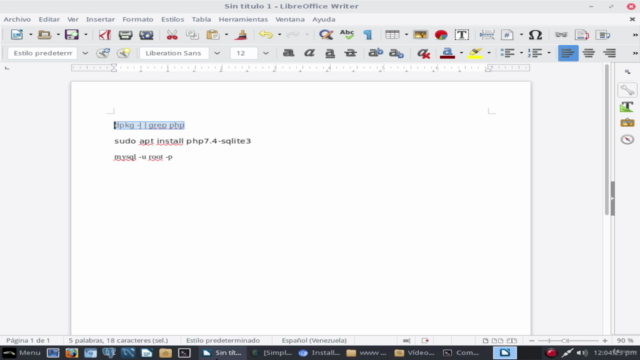Screen dimensions: 640x360
Task: Export directly as PDF
Action: 105,35
